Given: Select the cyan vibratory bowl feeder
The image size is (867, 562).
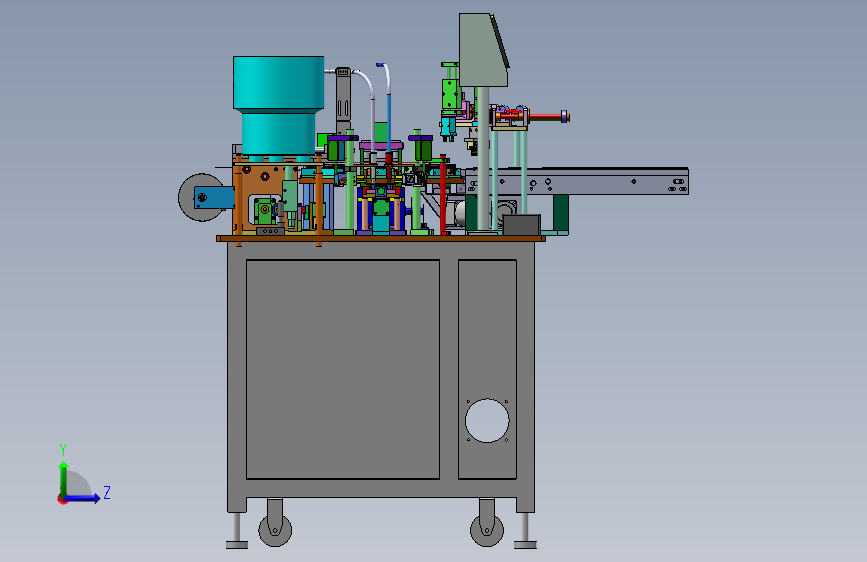Looking at the screenshot, I should pyautogui.click(x=279, y=105).
